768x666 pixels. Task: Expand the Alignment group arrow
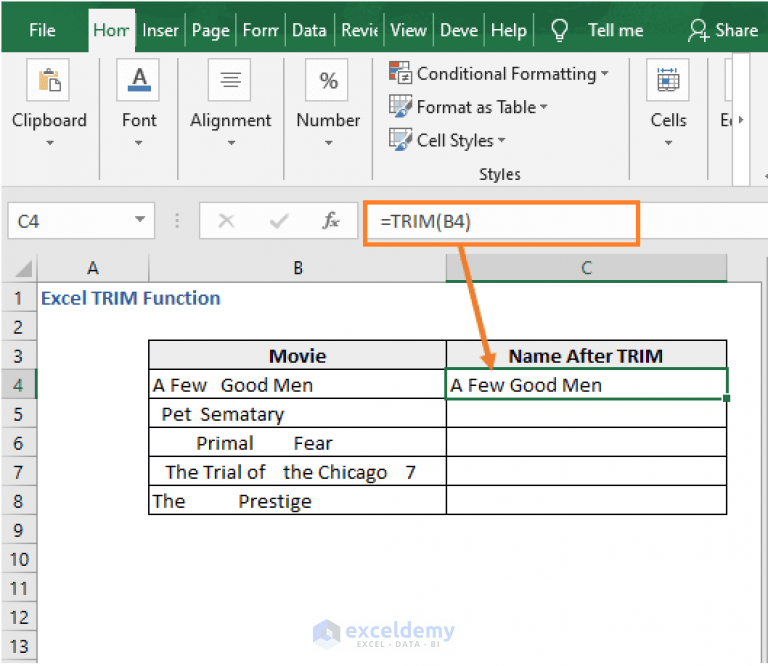(x=231, y=143)
